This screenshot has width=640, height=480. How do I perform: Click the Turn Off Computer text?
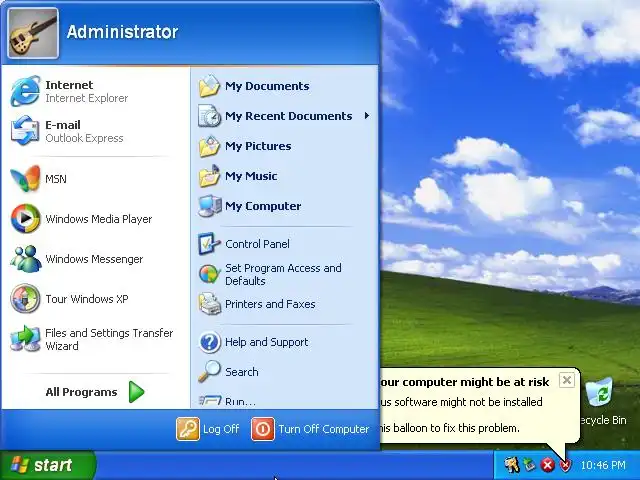point(324,429)
